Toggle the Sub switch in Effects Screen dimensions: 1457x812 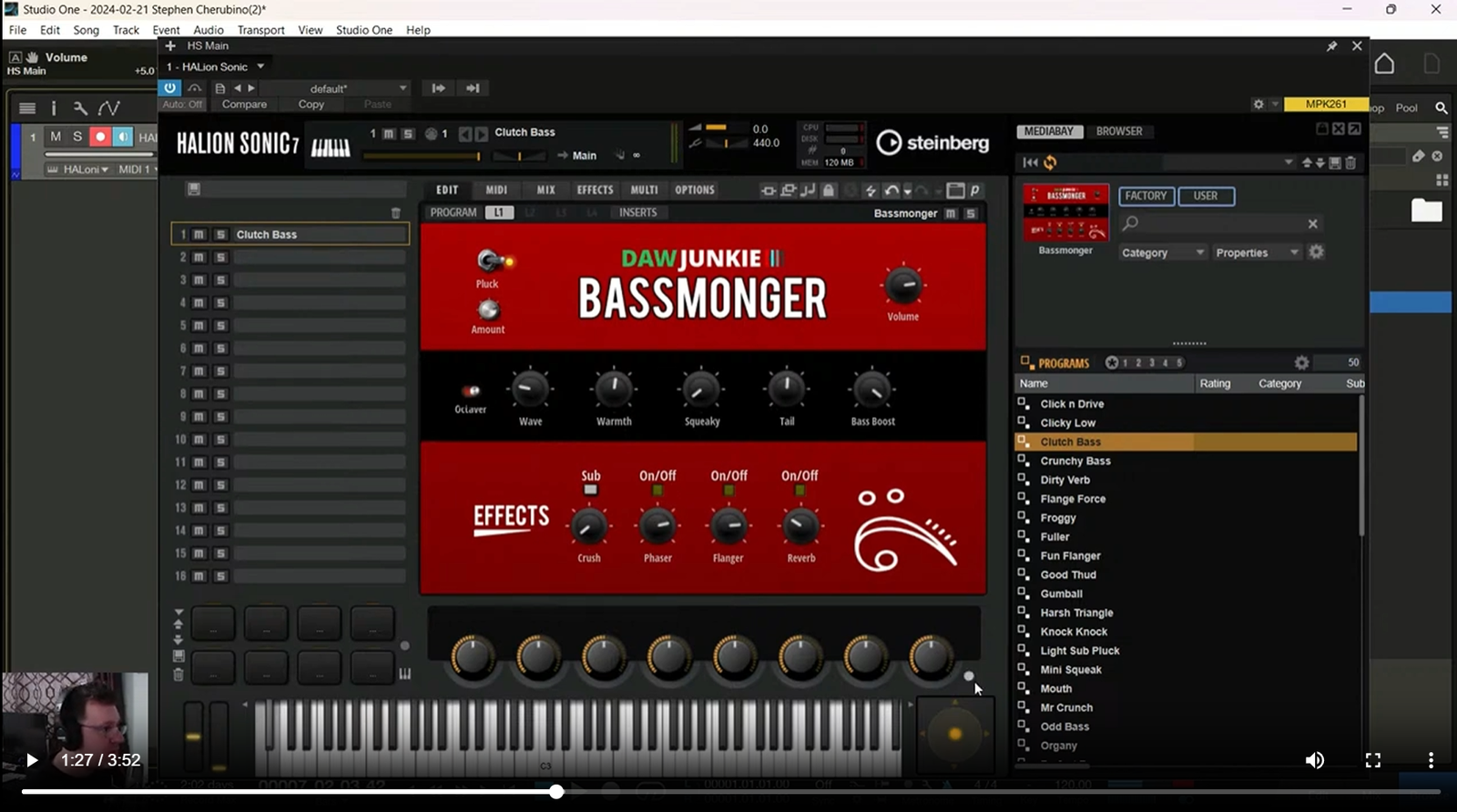pyautogui.click(x=590, y=490)
